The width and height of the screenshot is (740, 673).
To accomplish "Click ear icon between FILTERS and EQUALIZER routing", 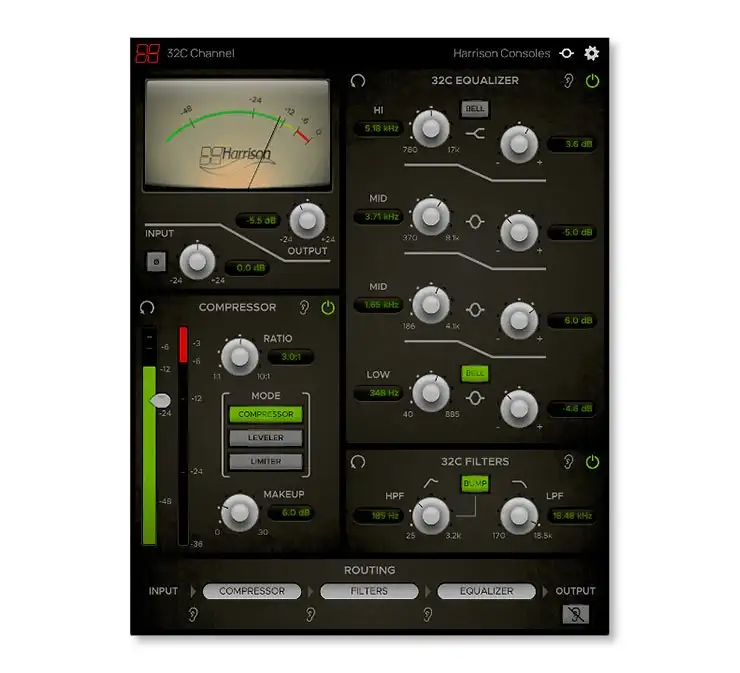I will coord(428,614).
